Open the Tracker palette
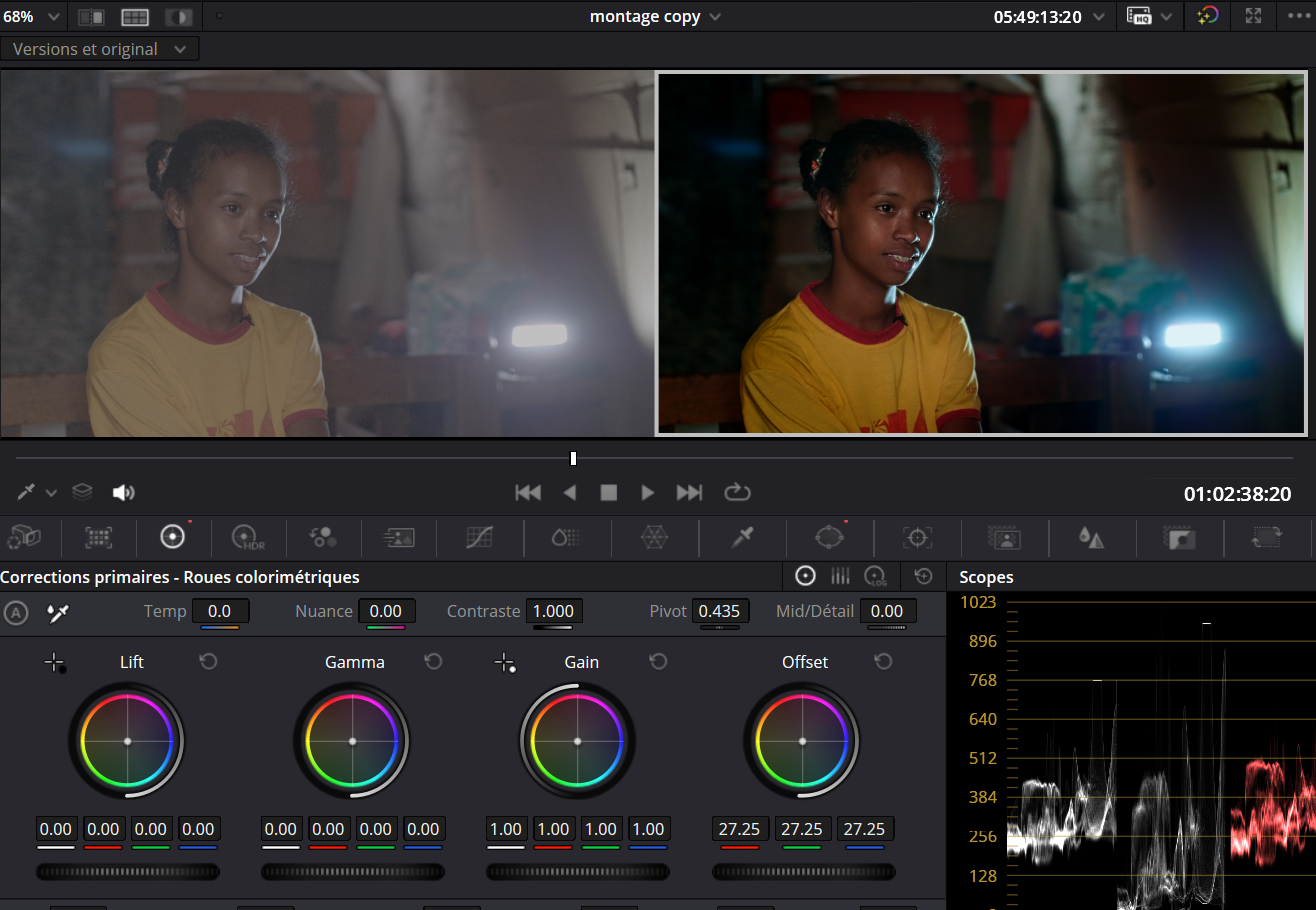Viewport: 1316px width, 910px height. click(917, 538)
